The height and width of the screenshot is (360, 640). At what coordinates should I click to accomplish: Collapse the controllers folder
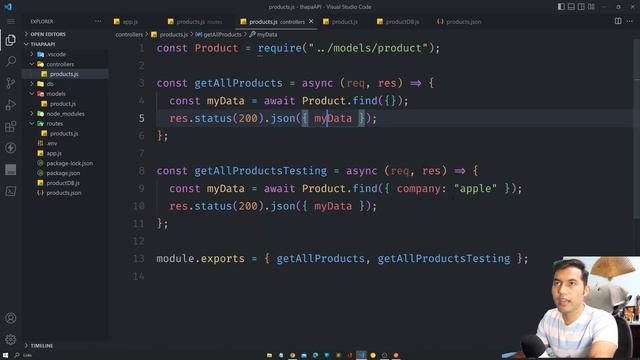tap(60, 64)
